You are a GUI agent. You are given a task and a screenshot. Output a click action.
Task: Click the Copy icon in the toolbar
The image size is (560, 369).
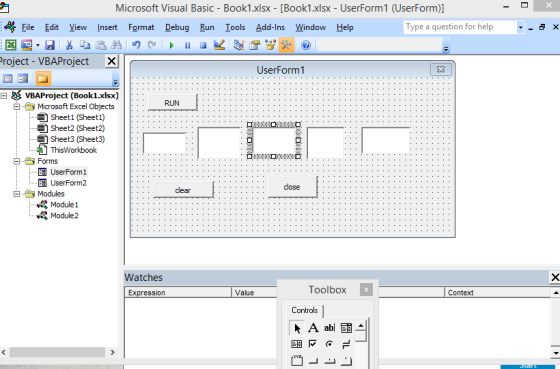click(x=85, y=45)
